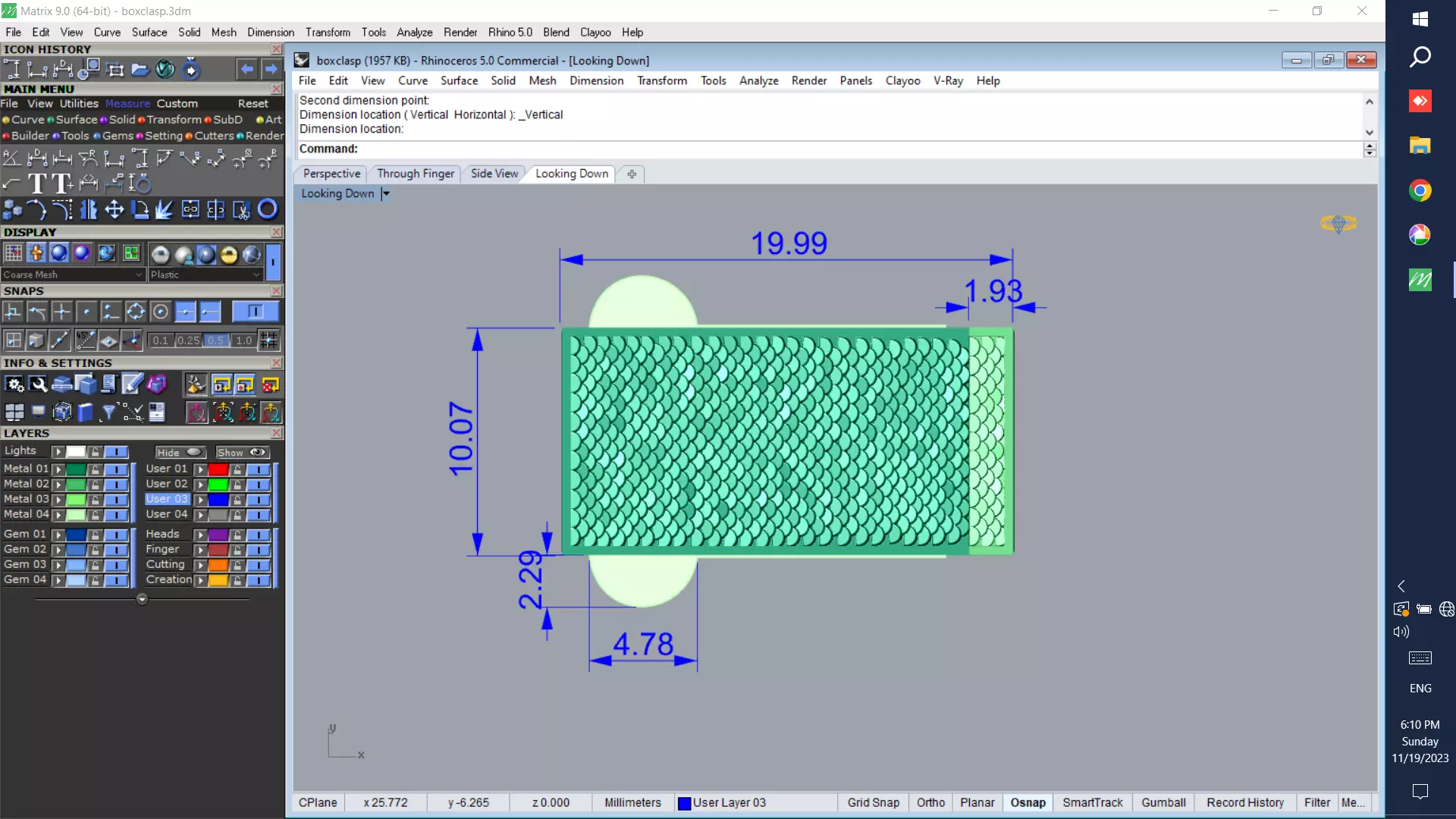Viewport: 1456px width, 819px height.
Task: Click the large T text tool
Action: (36, 184)
